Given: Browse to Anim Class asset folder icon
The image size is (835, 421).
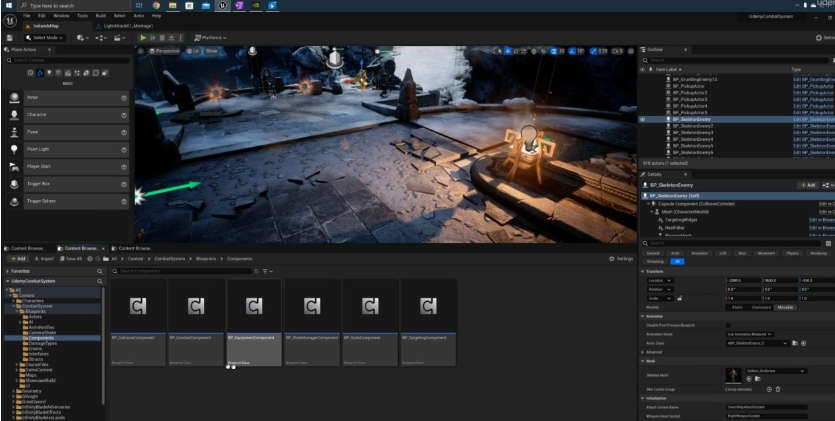Looking at the screenshot, I should [x=795, y=343].
